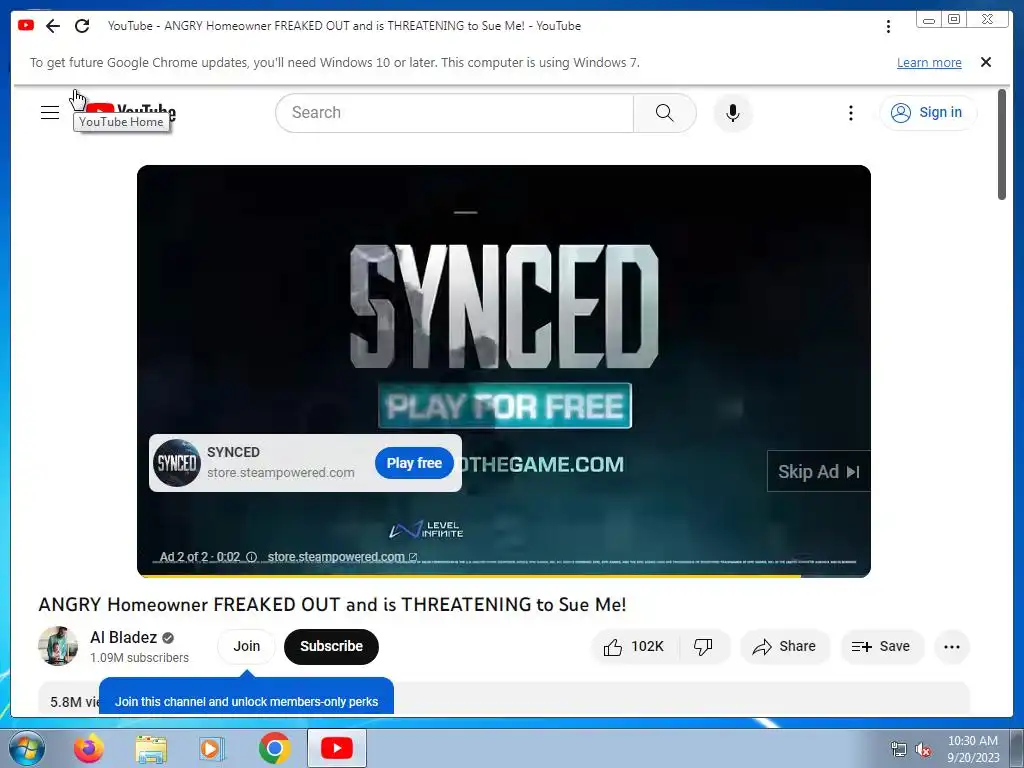This screenshot has height=768, width=1024.
Task: Open Windows Media Player from taskbar
Action: [212, 749]
